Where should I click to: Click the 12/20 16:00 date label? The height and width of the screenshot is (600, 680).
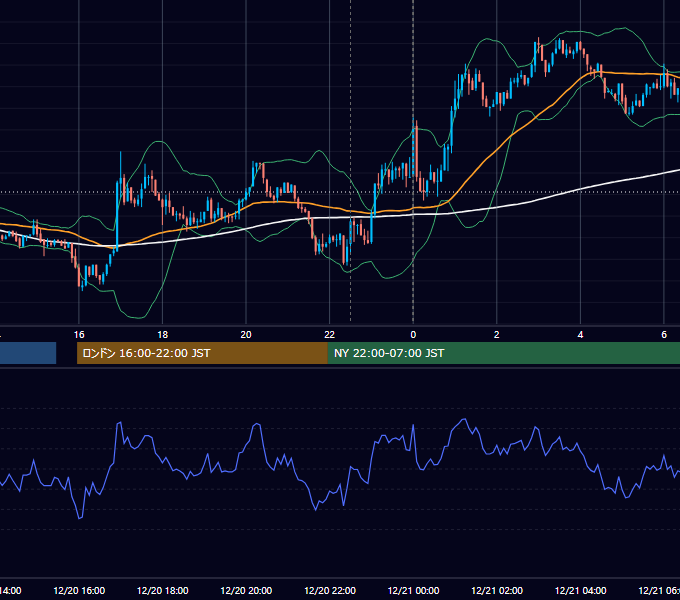(x=79, y=590)
